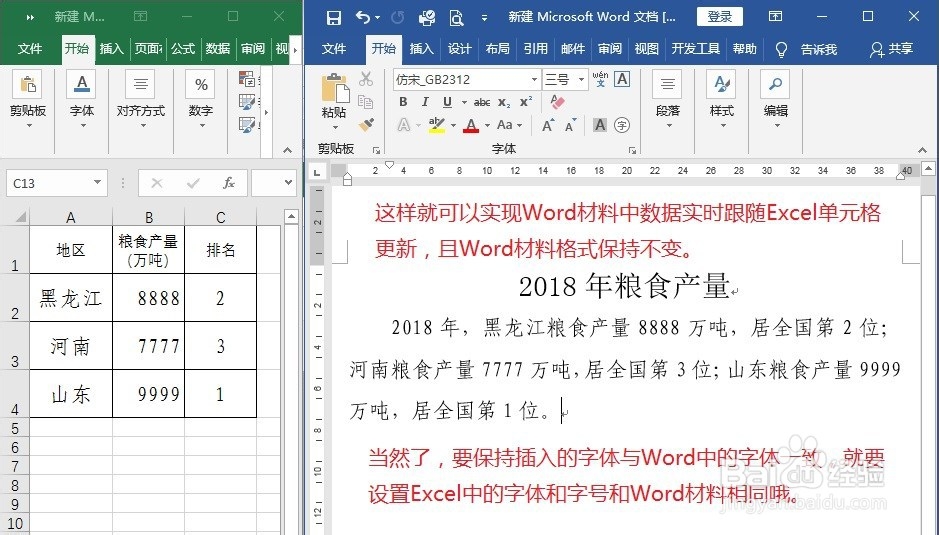
Task: Switch to Excel's 公式 tab
Action: [x=183, y=49]
